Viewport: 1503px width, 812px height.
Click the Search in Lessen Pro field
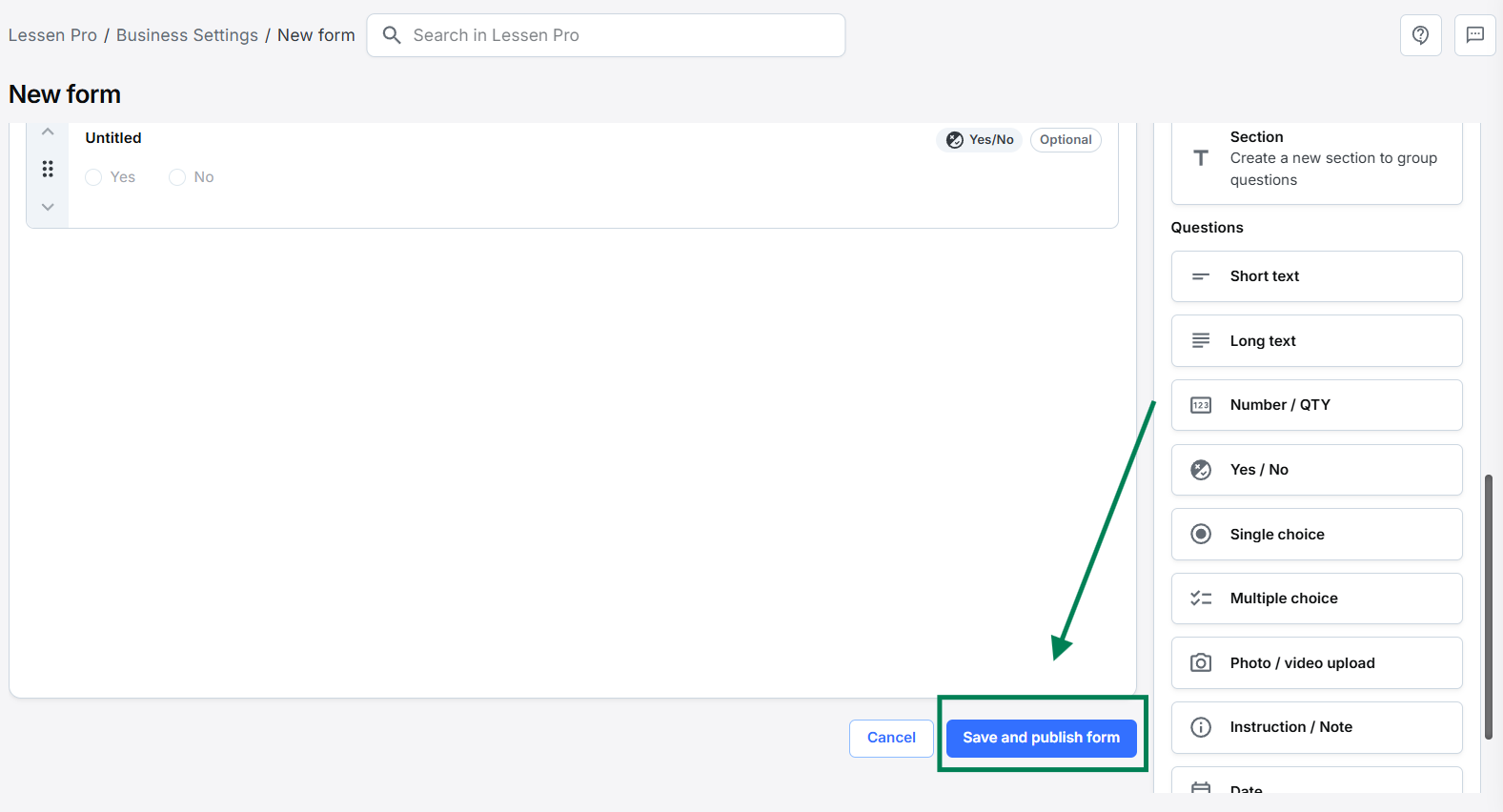coord(606,35)
